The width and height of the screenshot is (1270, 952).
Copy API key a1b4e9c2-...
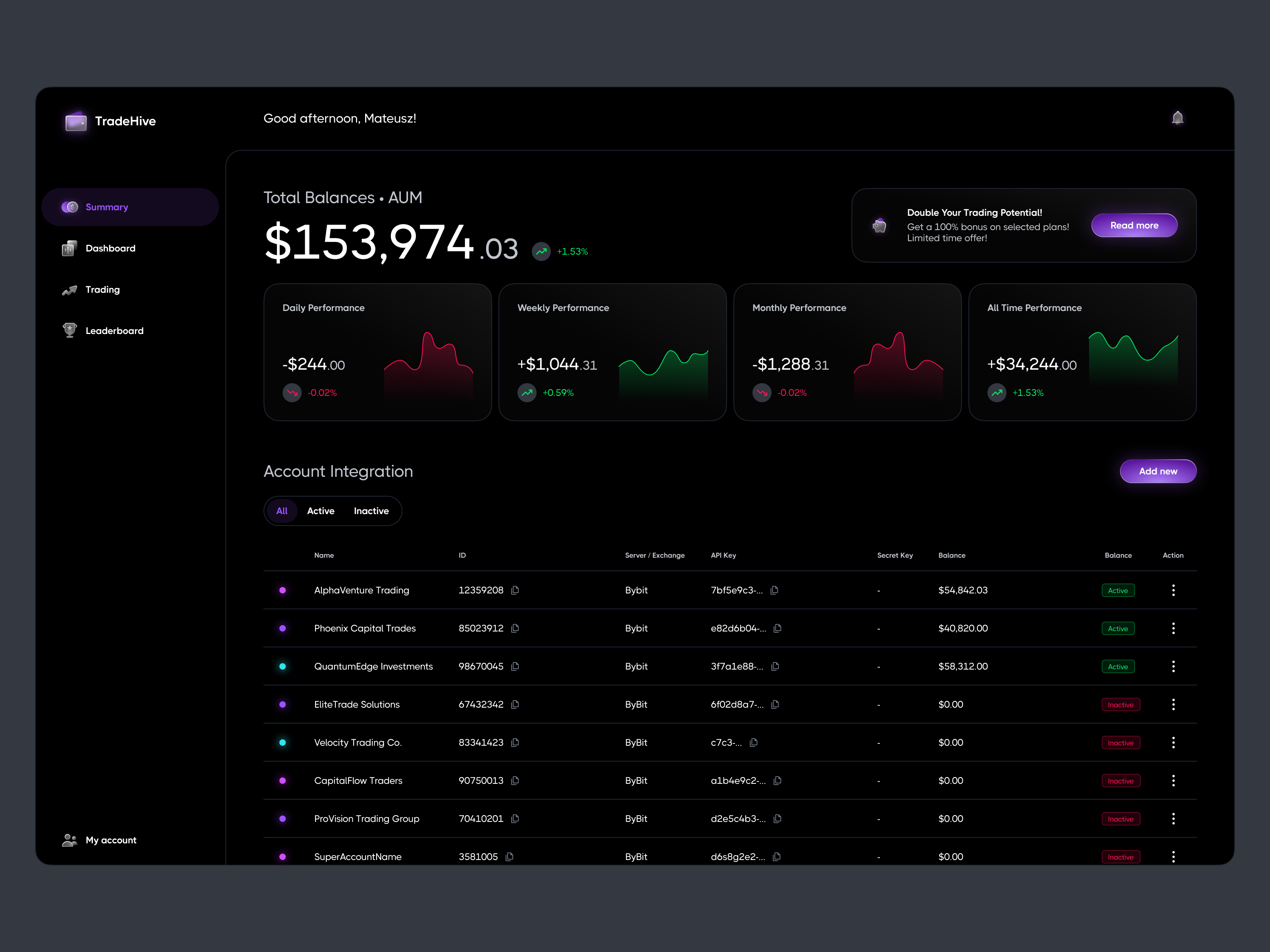[777, 780]
